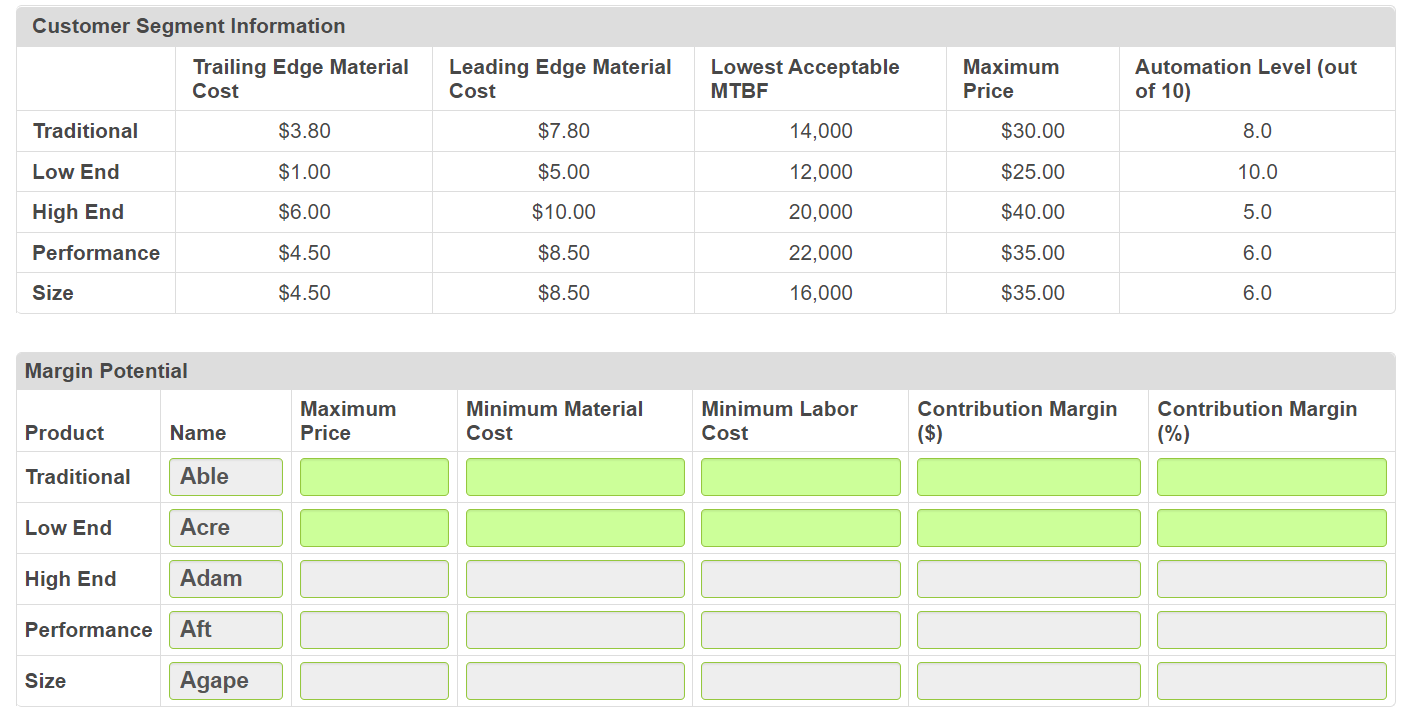This screenshot has height=716, width=1408.
Task: Click the Minimum Labor Cost field for Acre
Action: tap(800, 527)
